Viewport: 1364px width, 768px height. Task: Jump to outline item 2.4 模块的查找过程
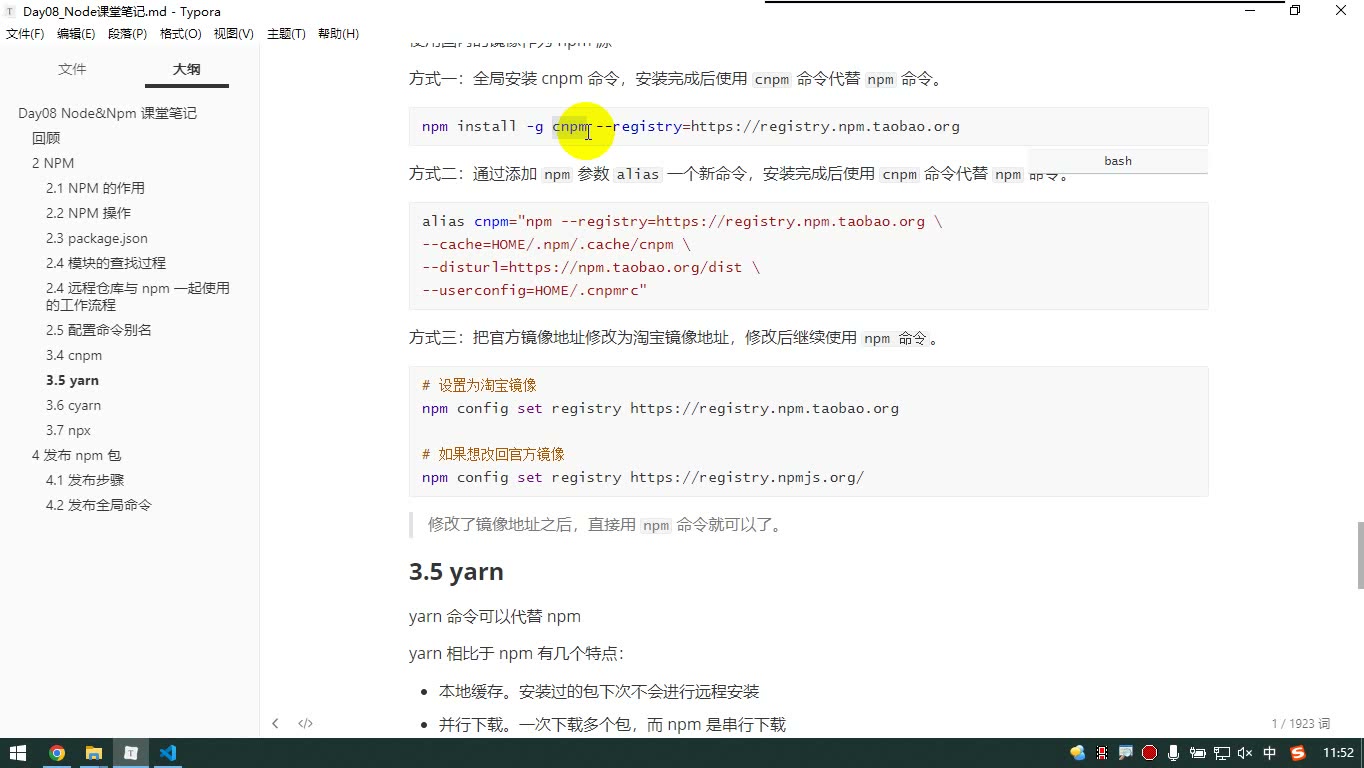(x=106, y=263)
